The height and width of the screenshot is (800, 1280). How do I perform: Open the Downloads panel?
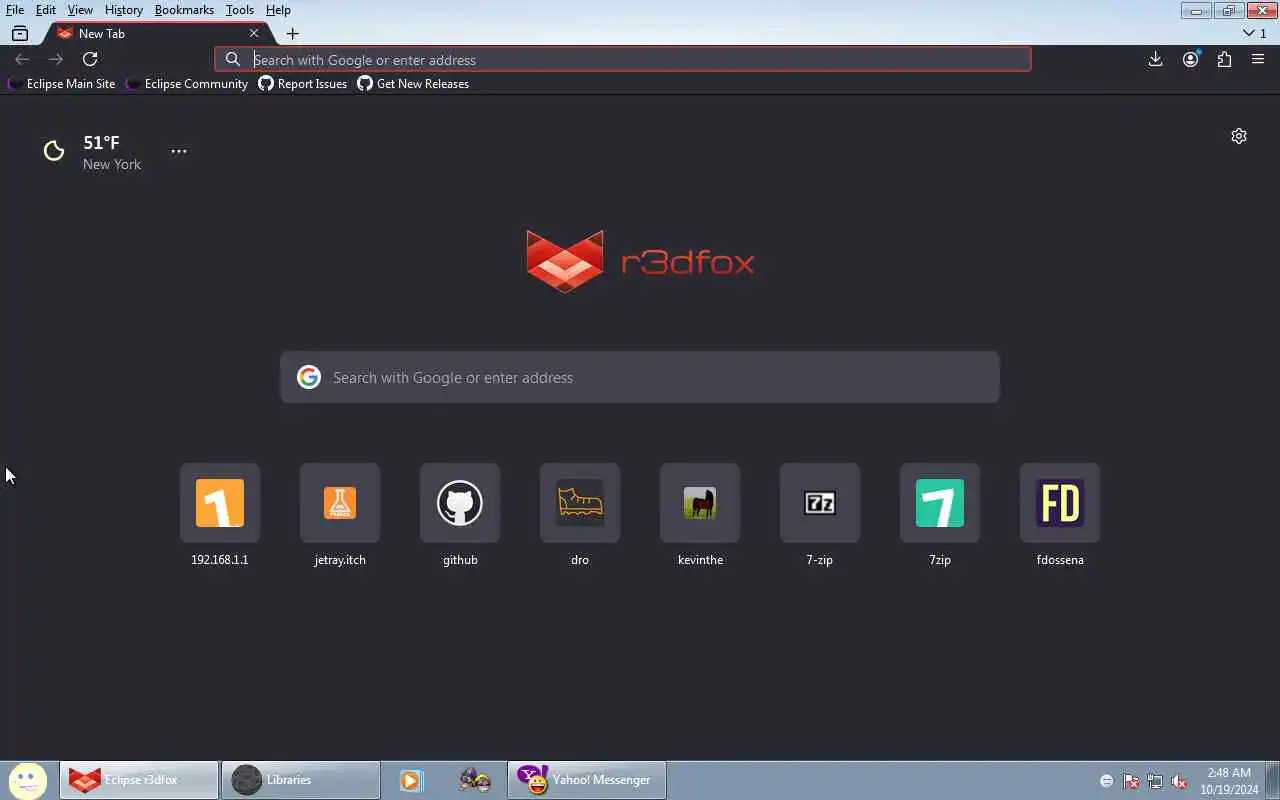(x=1155, y=60)
